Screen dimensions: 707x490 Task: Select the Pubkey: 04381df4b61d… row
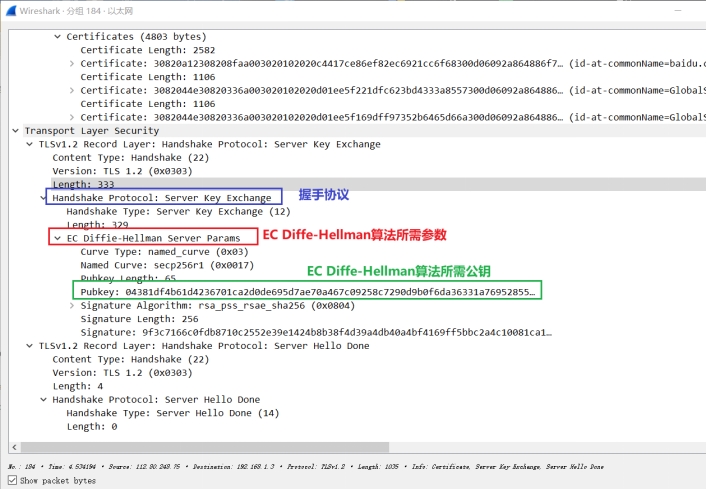(x=308, y=292)
